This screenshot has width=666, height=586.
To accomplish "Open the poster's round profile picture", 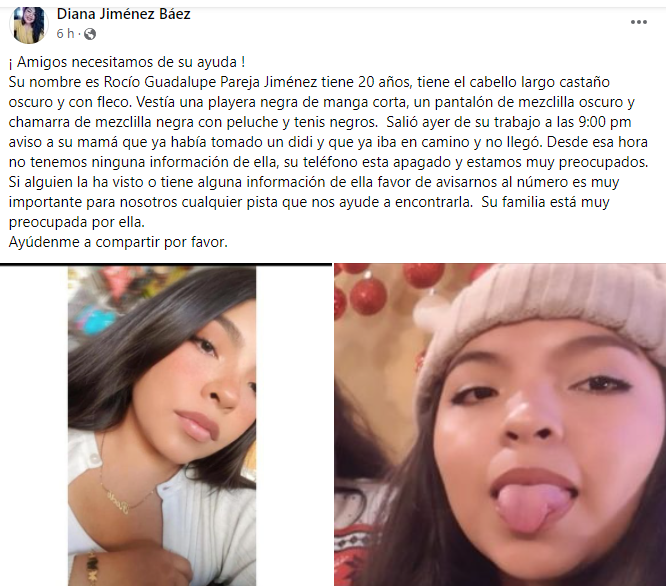I will click(29, 25).
